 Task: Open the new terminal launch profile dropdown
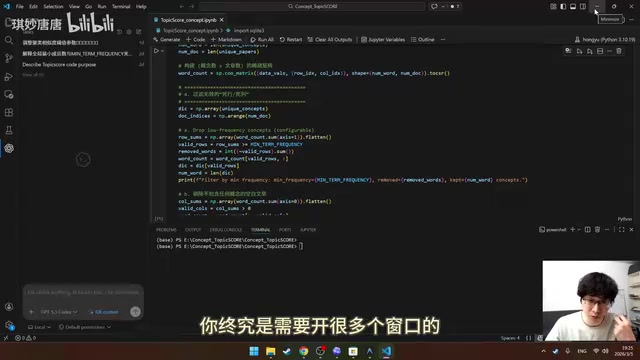579,230
